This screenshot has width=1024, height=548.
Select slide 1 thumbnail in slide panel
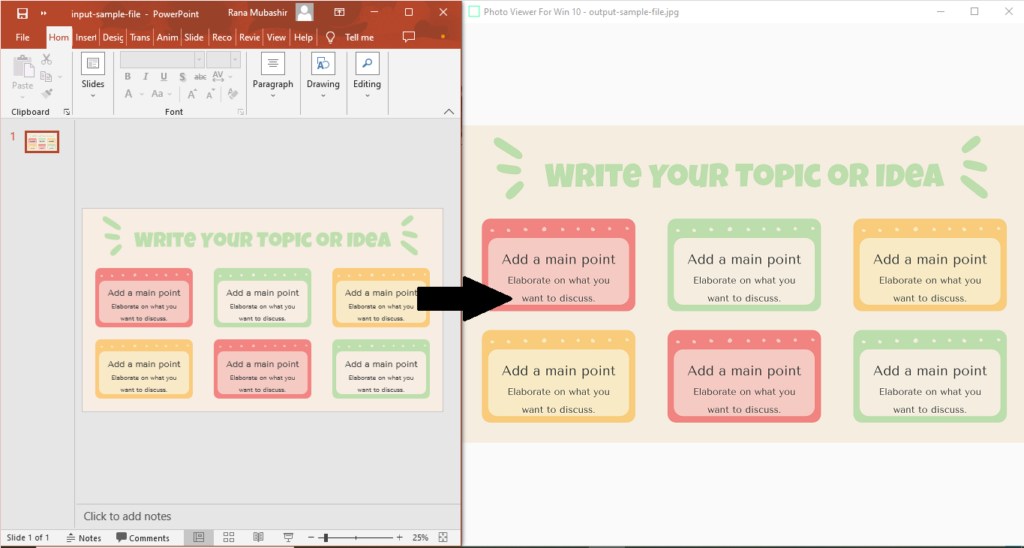click(42, 142)
